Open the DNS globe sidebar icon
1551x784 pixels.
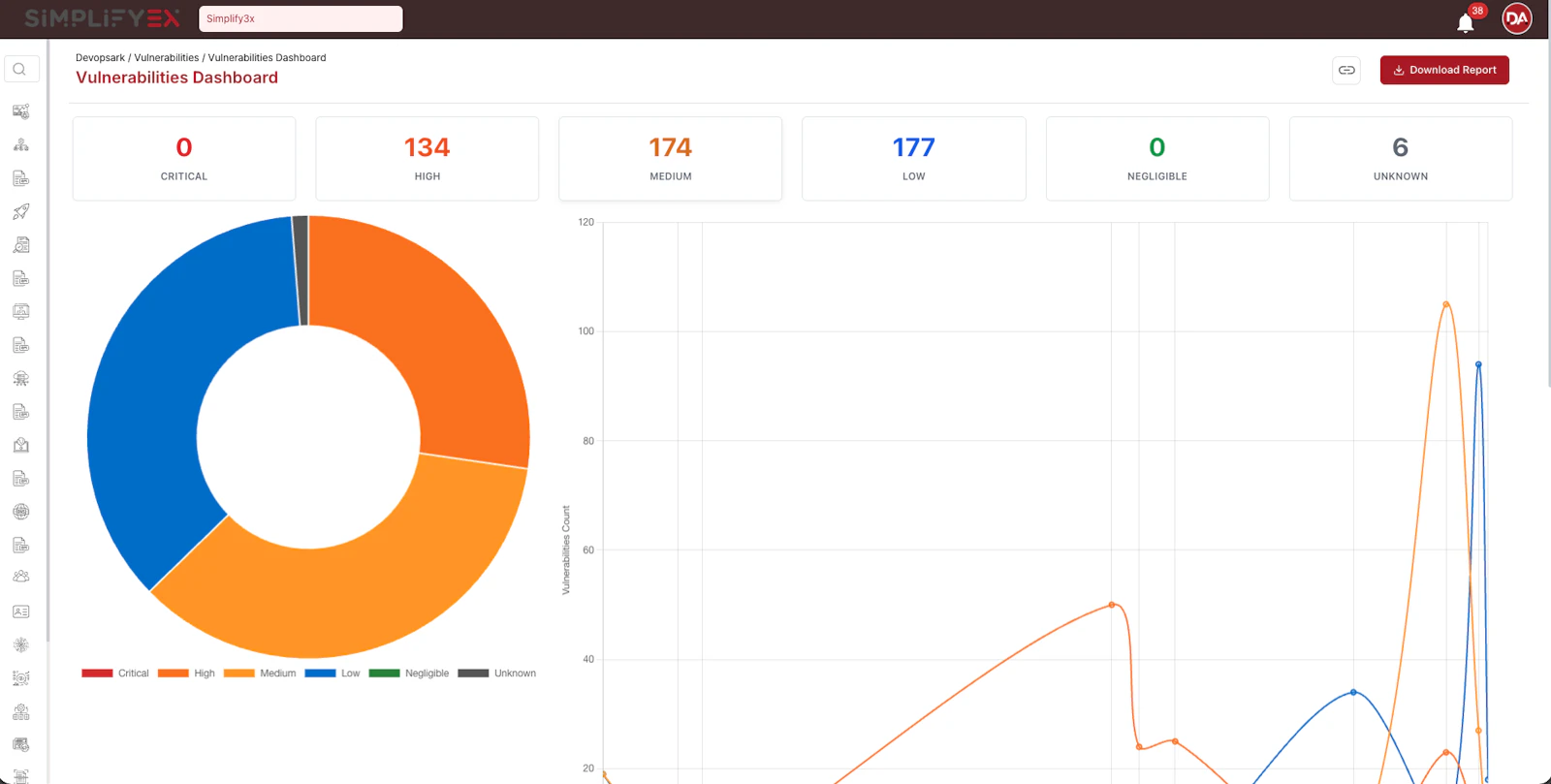pos(21,512)
